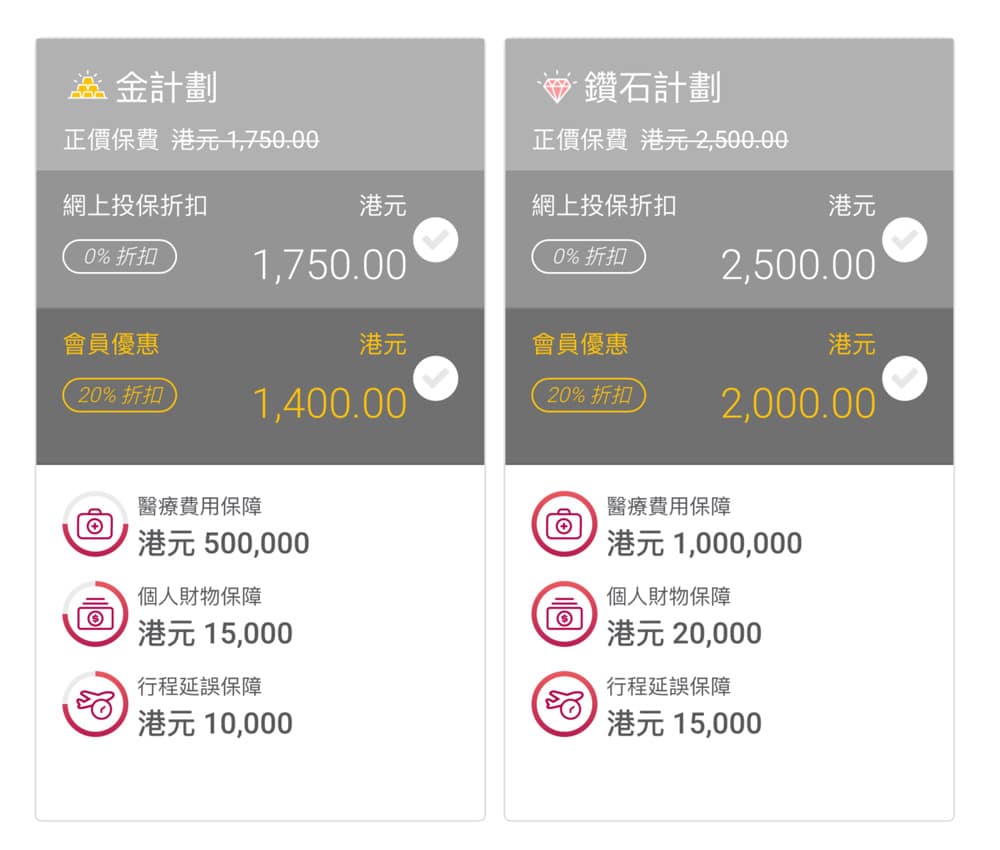The image size is (1000, 850).
Task: Click the diamond icon beside 鑽石計劃
Action: point(555,88)
